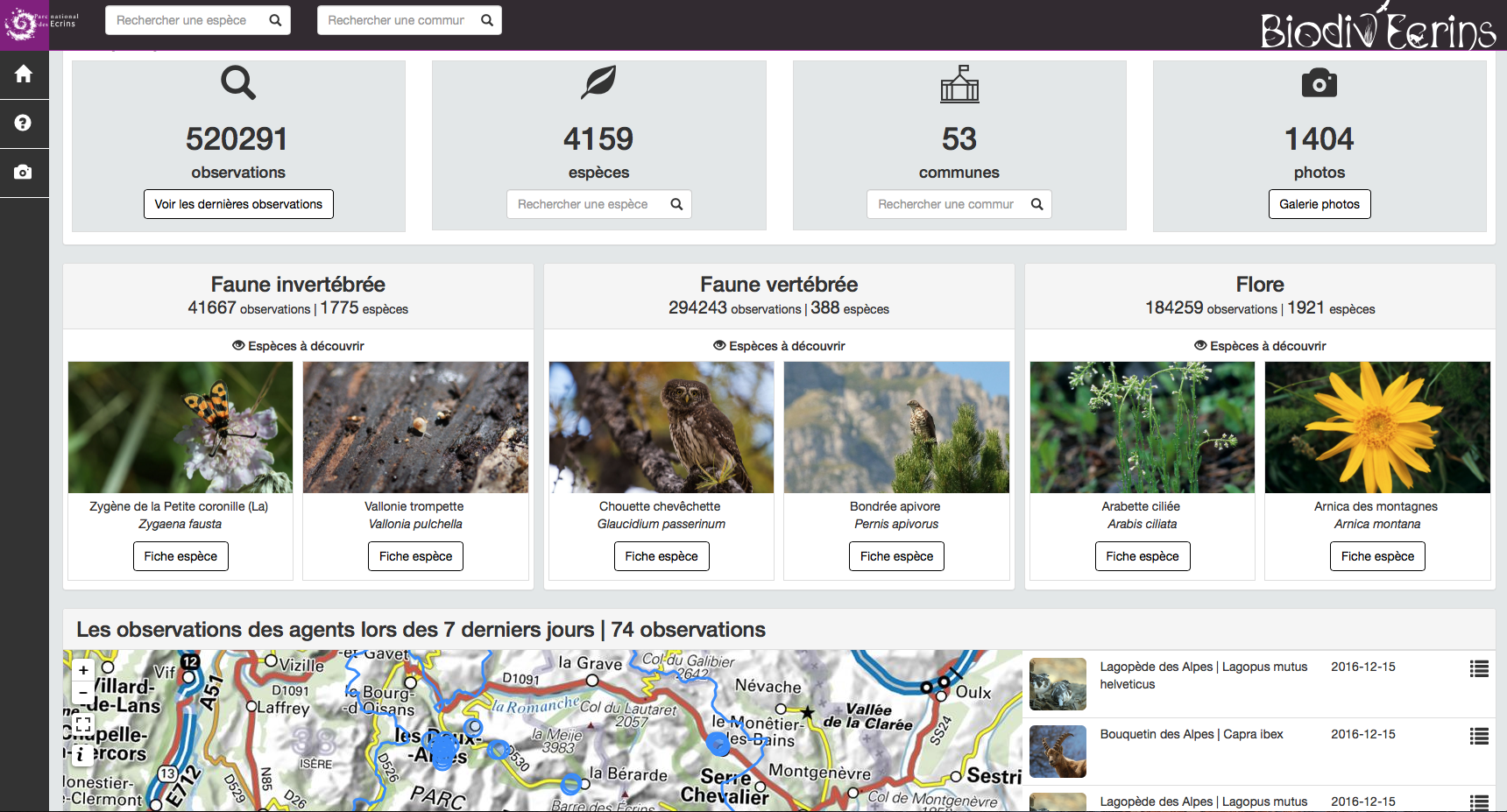The image size is (1507, 812).
Task: Click the Bouquetin des Alpes thumbnail
Action: (1058, 752)
